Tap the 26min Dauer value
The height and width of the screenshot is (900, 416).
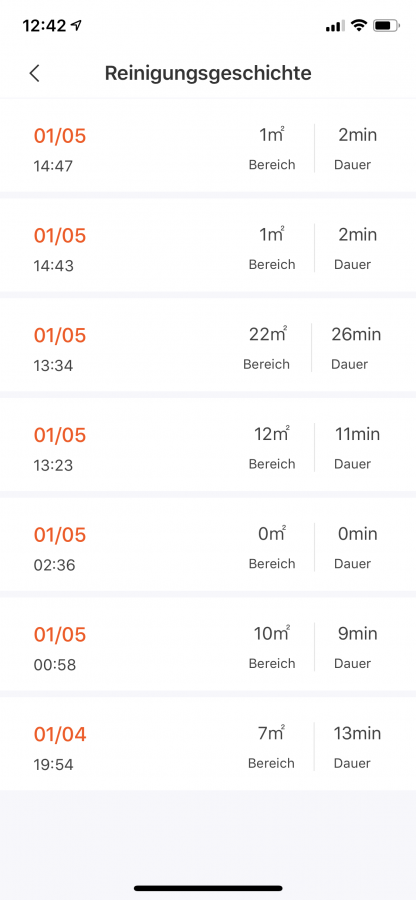pos(356,335)
